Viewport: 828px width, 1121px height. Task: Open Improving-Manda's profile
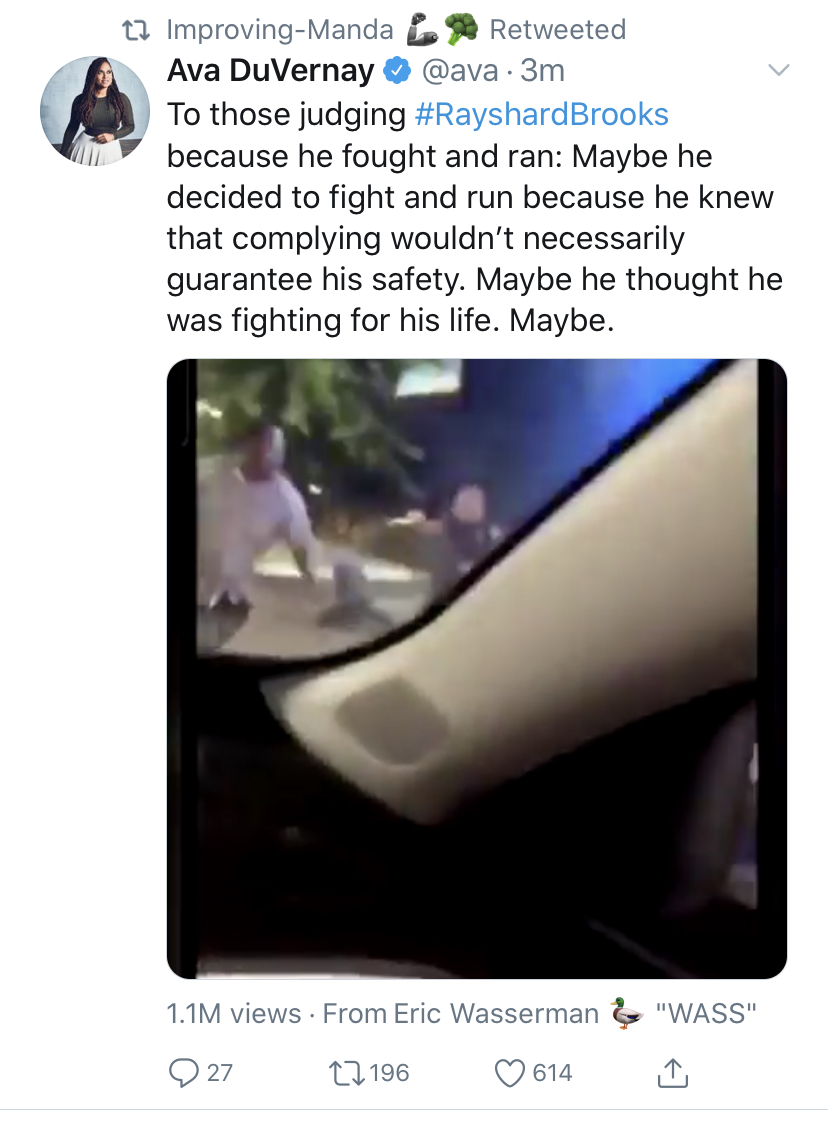[x=280, y=29]
